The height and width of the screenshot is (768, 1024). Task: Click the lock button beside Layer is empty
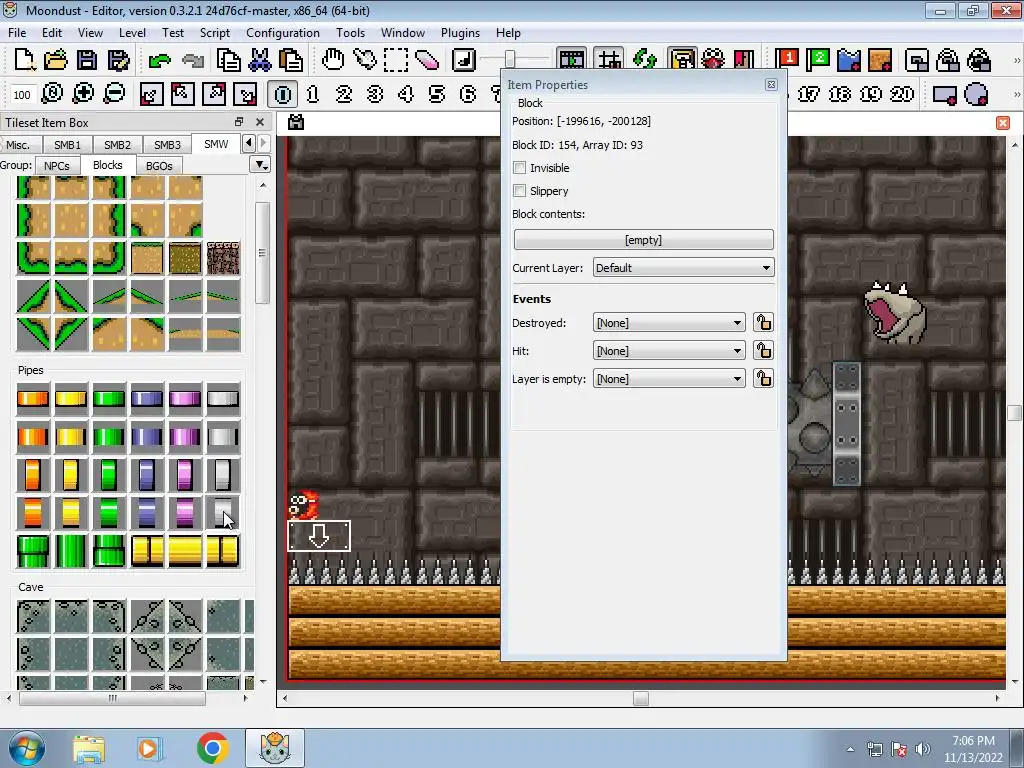coord(763,379)
